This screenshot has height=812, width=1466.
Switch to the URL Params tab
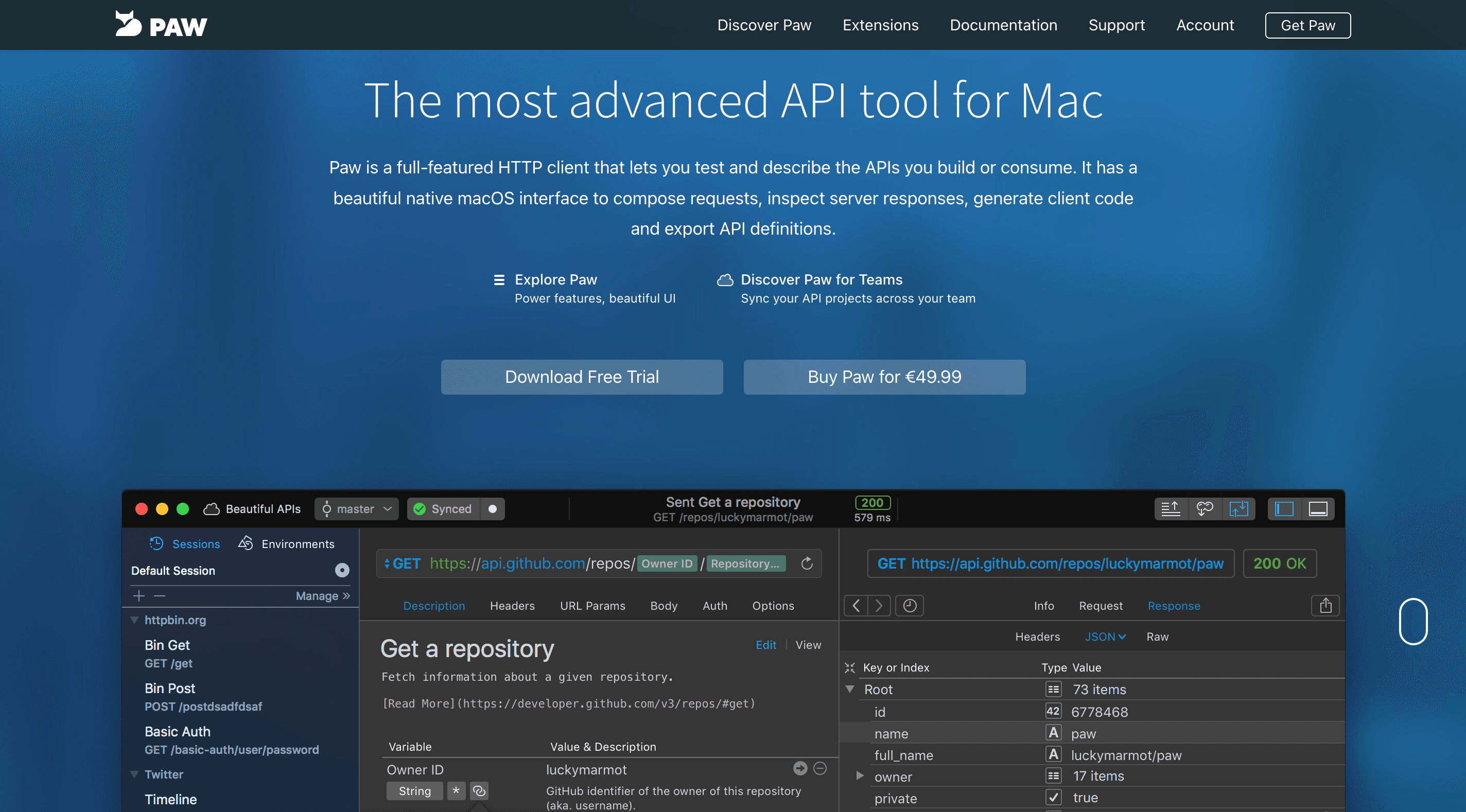[592, 606]
